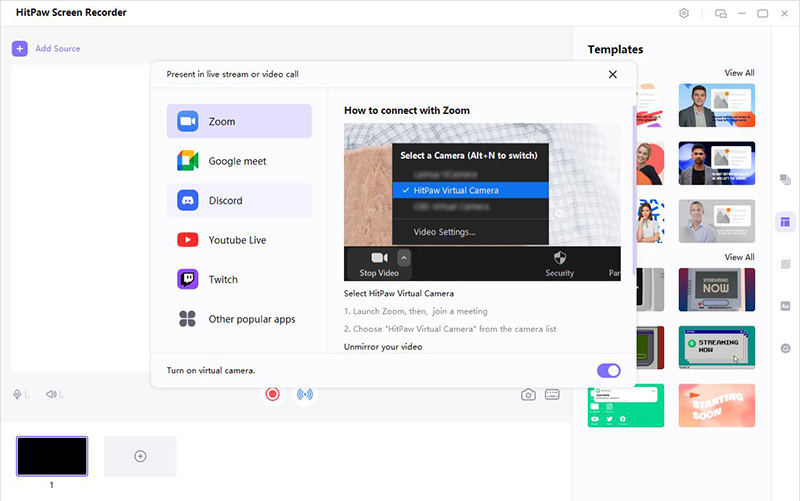
Task: Select Youtube Live in the app list
Action: point(239,240)
